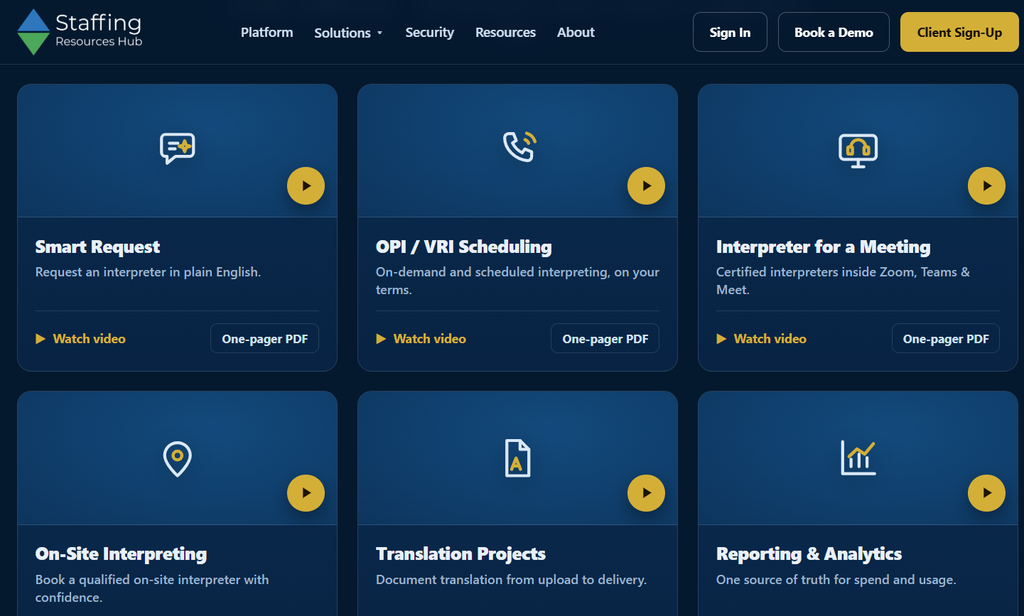
Task: Open the Platform nav item
Action: [x=266, y=32]
